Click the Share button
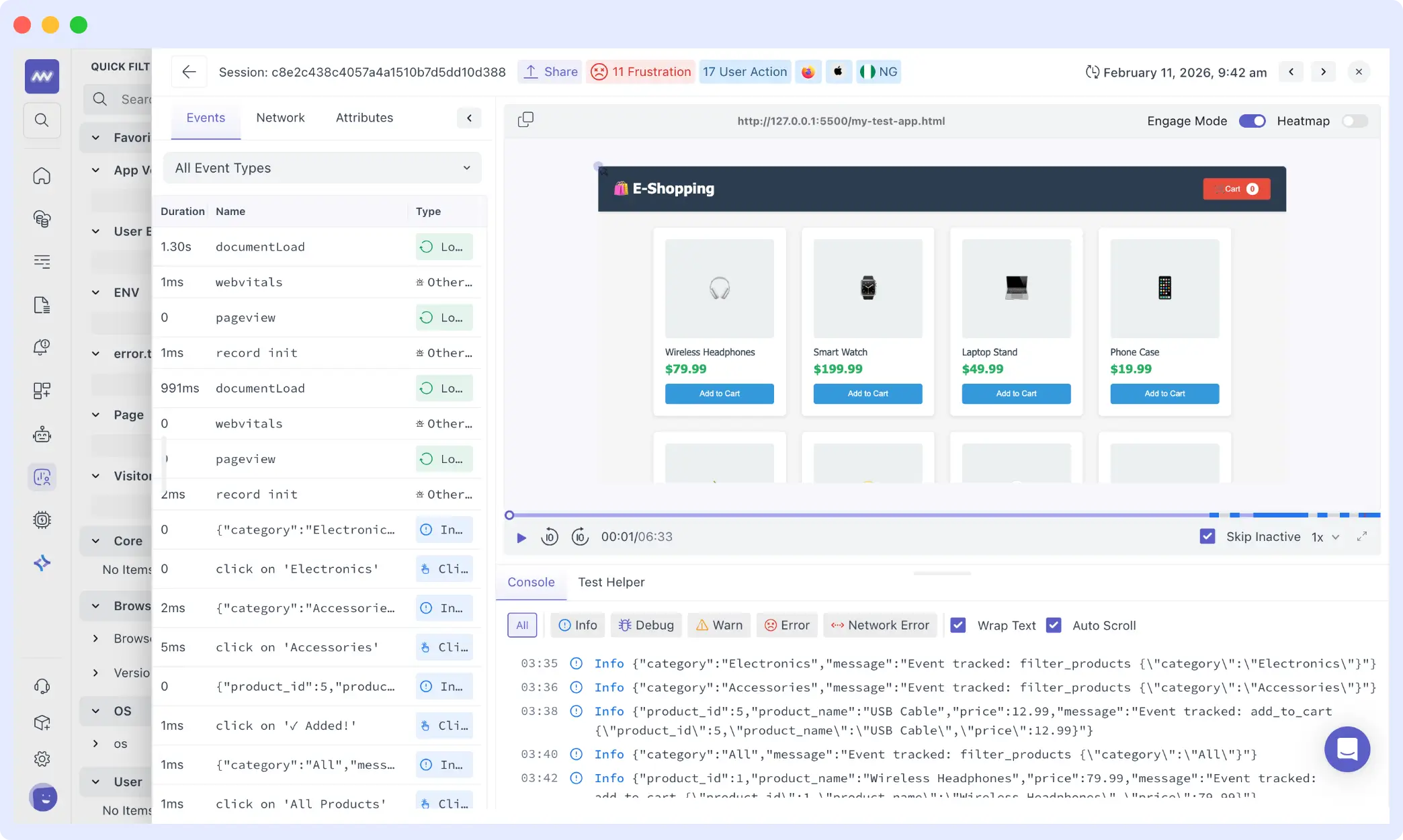The width and height of the screenshot is (1403, 840). coord(550,71)
